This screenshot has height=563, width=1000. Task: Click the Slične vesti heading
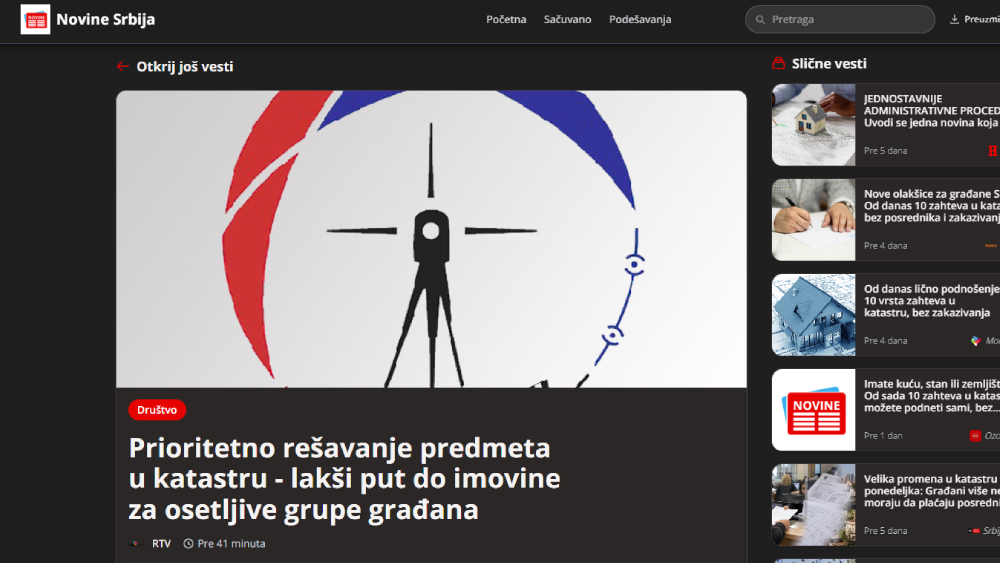828,63
